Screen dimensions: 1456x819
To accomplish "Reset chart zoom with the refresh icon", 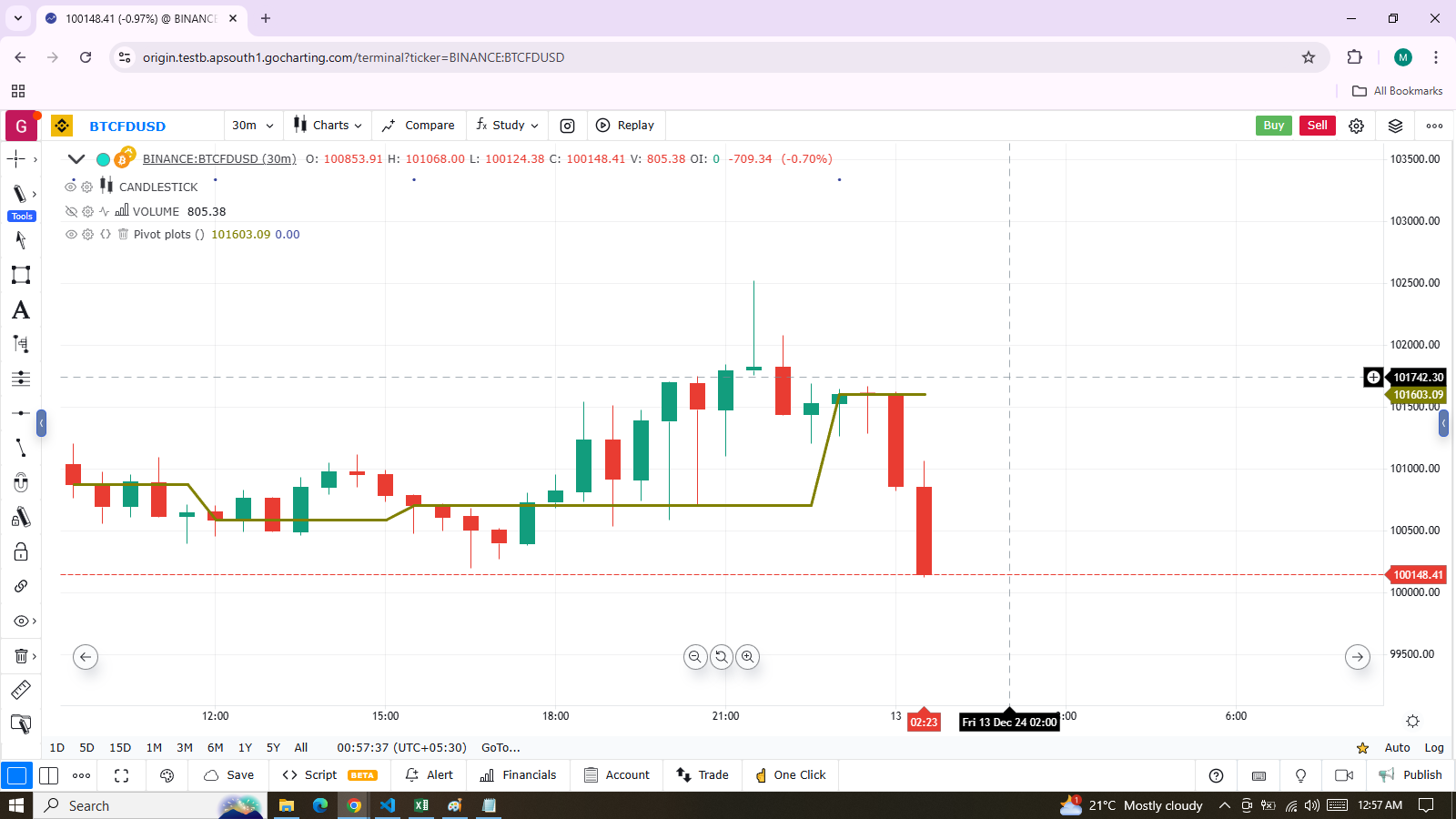I will click(722, 656).
